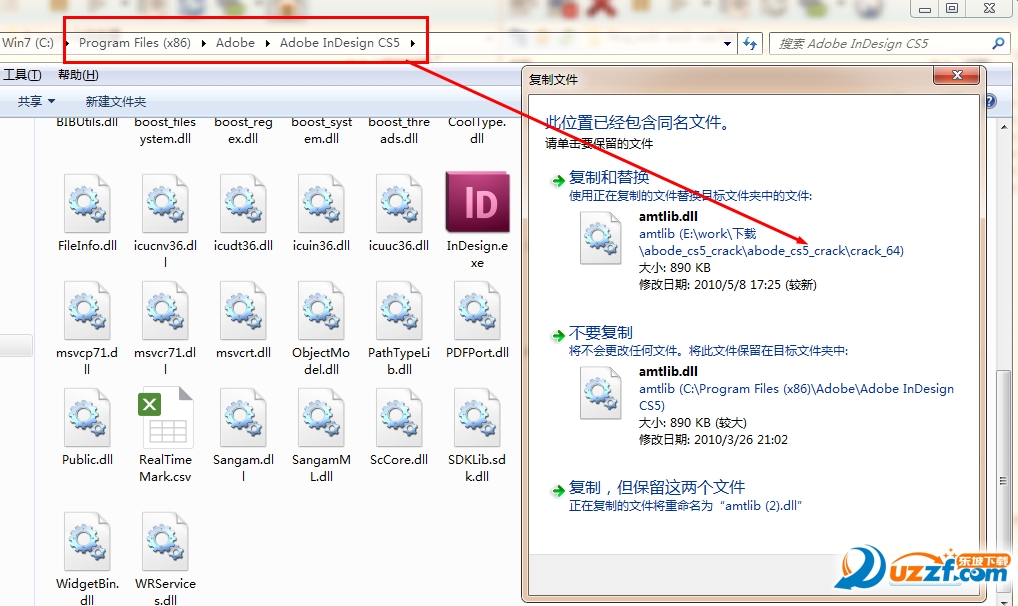Select the SangamML.dll file icon
Screen dimensions: 1018x606
click(x=321, y=418)
